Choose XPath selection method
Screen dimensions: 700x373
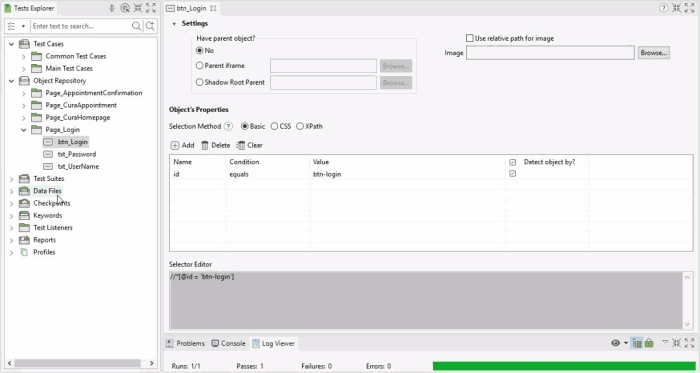(300, 126)
